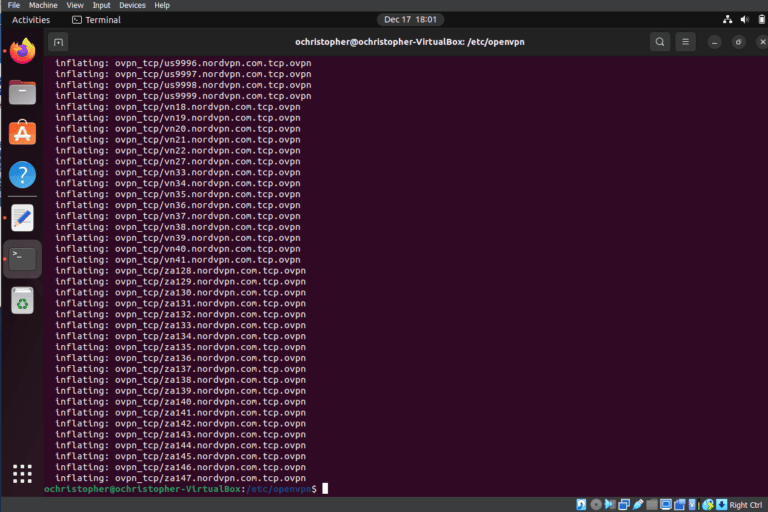Click the line us9999.nordvpn.com.tcp.ovpn
This screenshot has width=768, height=512.
tap(183, 96)
